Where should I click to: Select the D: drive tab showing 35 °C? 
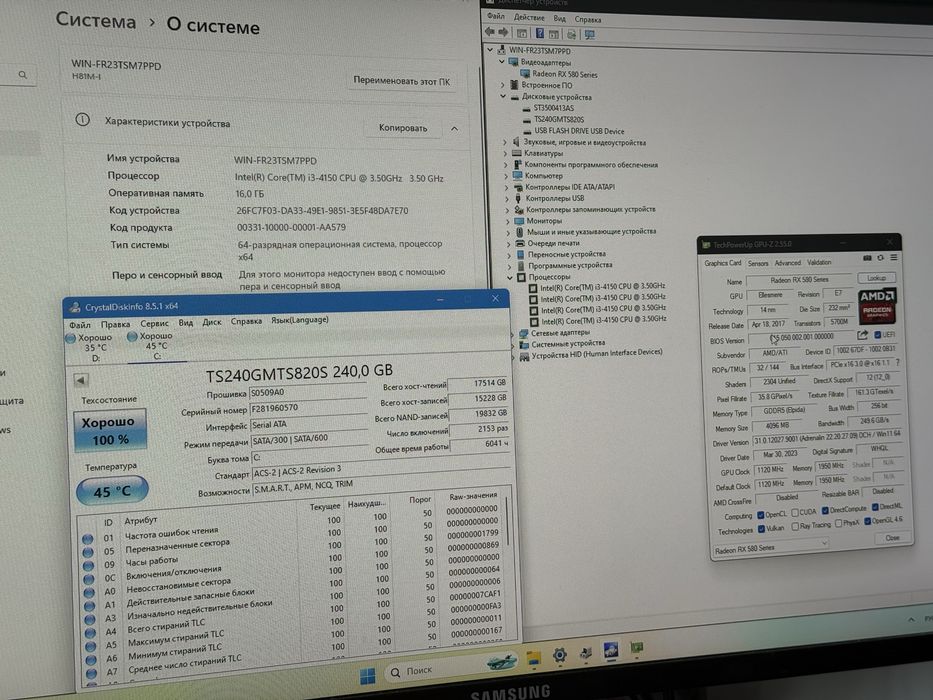click(x=92, y=347)
